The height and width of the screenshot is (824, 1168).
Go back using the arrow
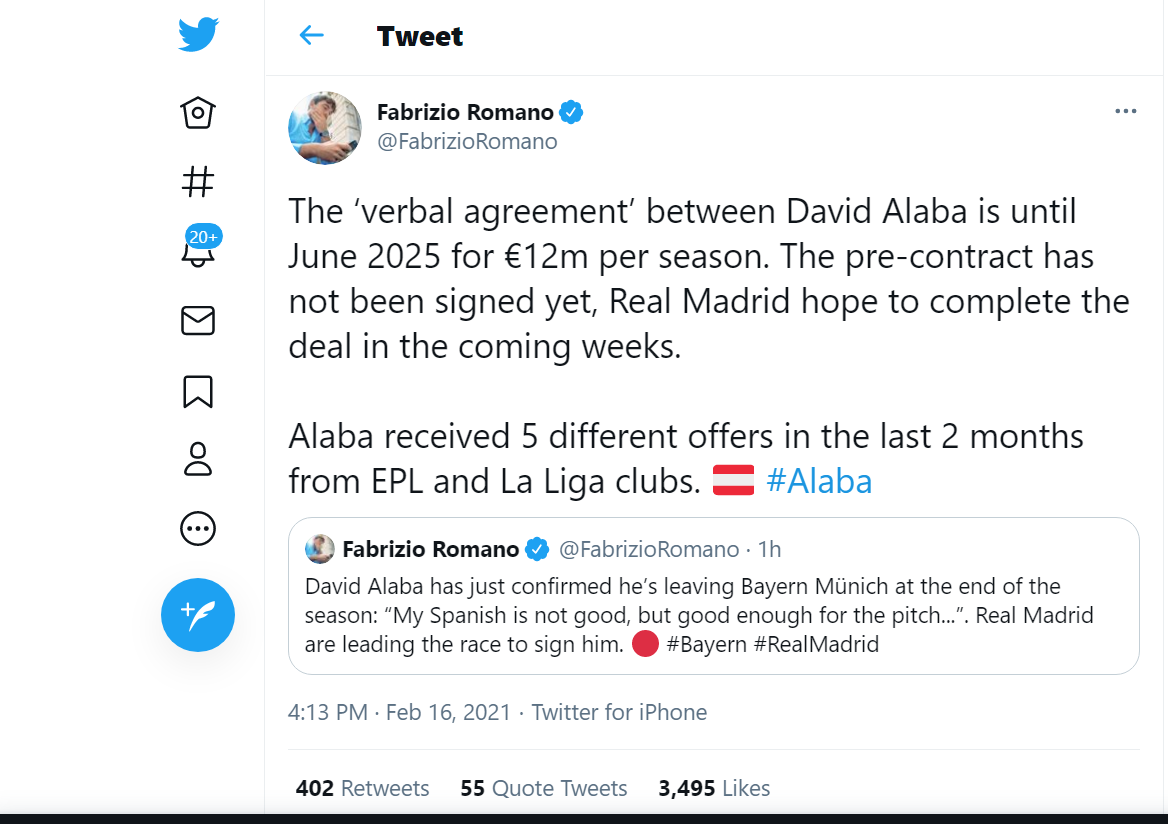point(311,36)
